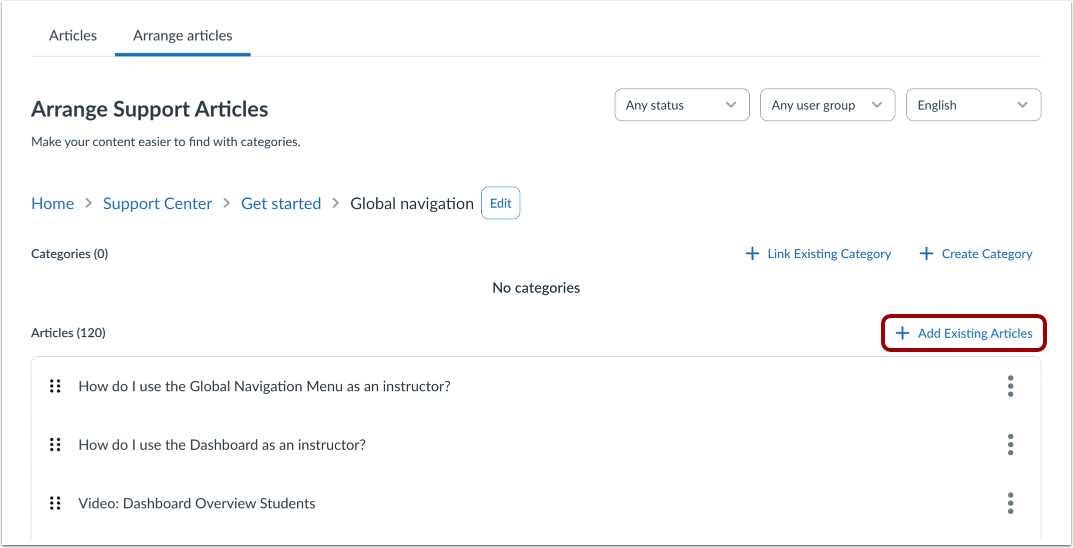Image resolution: width=1073 pixels, height=548 pixels.
Task: Click drag handle for Video: Dashboard Overview Students
Action: [x=55, y=504]
